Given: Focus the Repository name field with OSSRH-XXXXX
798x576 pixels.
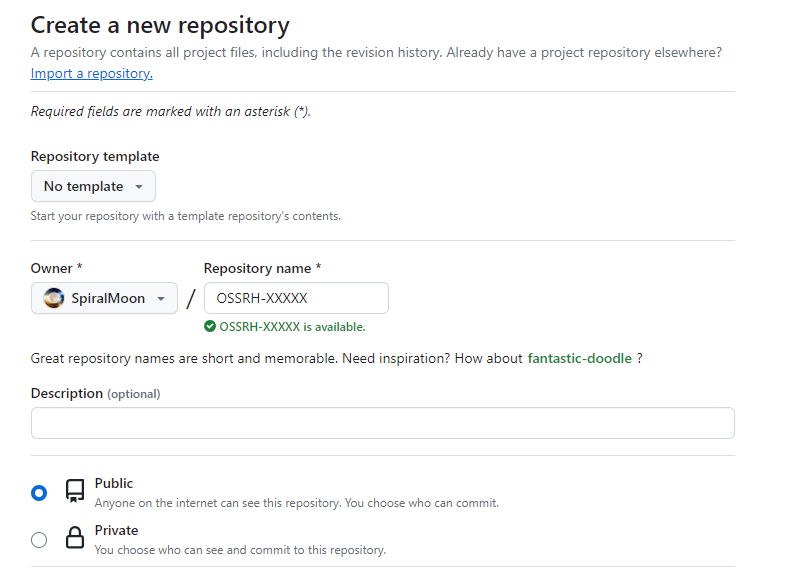Looking at the screenshot, I should tap(296, 298).
